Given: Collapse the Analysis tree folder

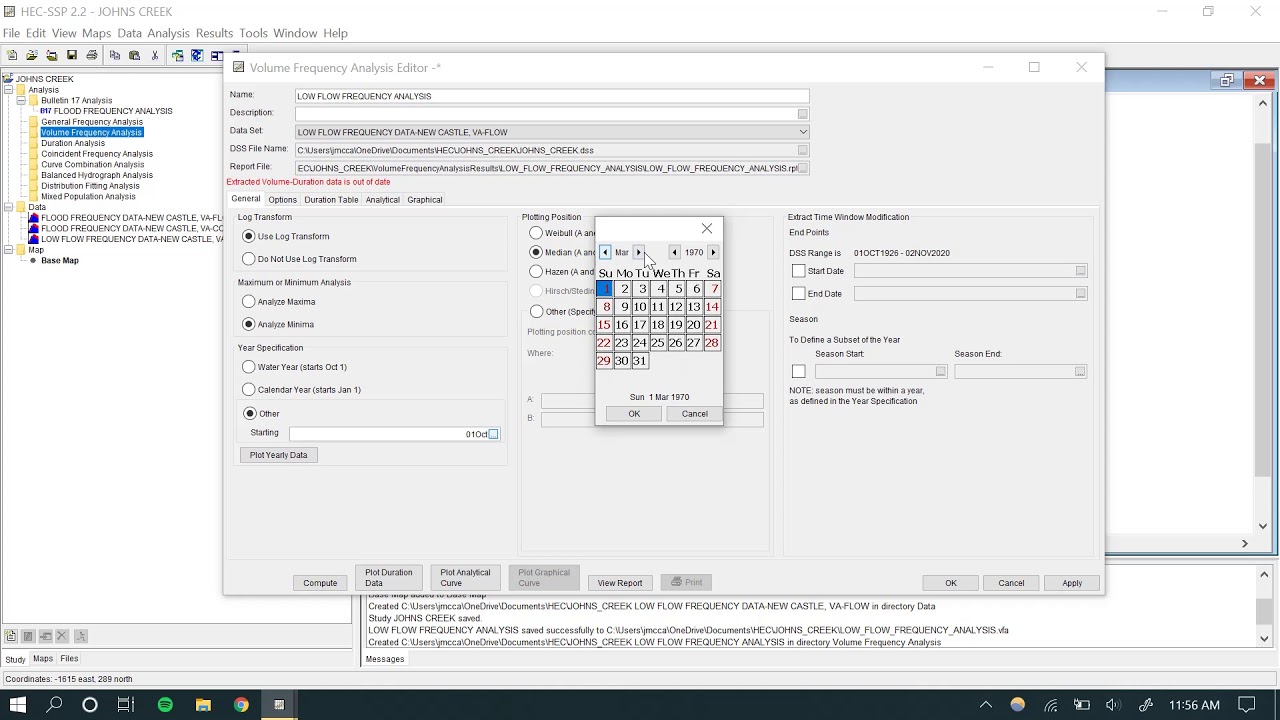Looking at the screenshot, I should point(8,90).
